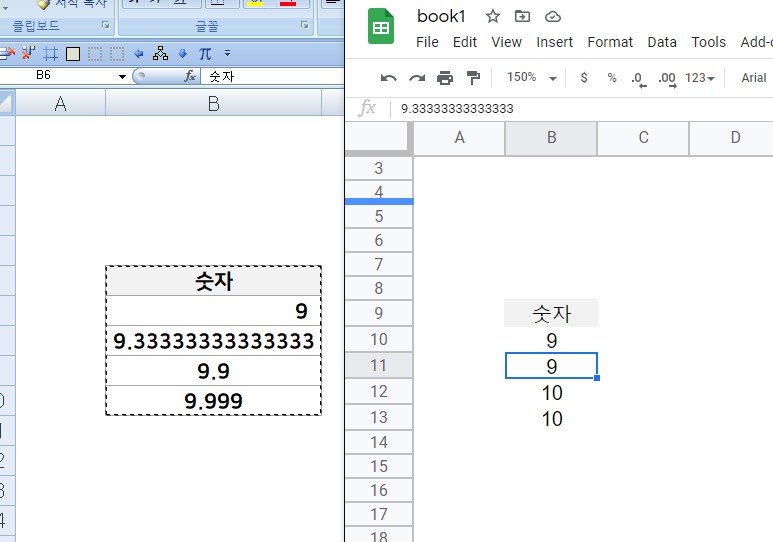The width and height of the screenshot is (773, 542).
Task: Click the move to folder icon
Action: tap(522, 16)
